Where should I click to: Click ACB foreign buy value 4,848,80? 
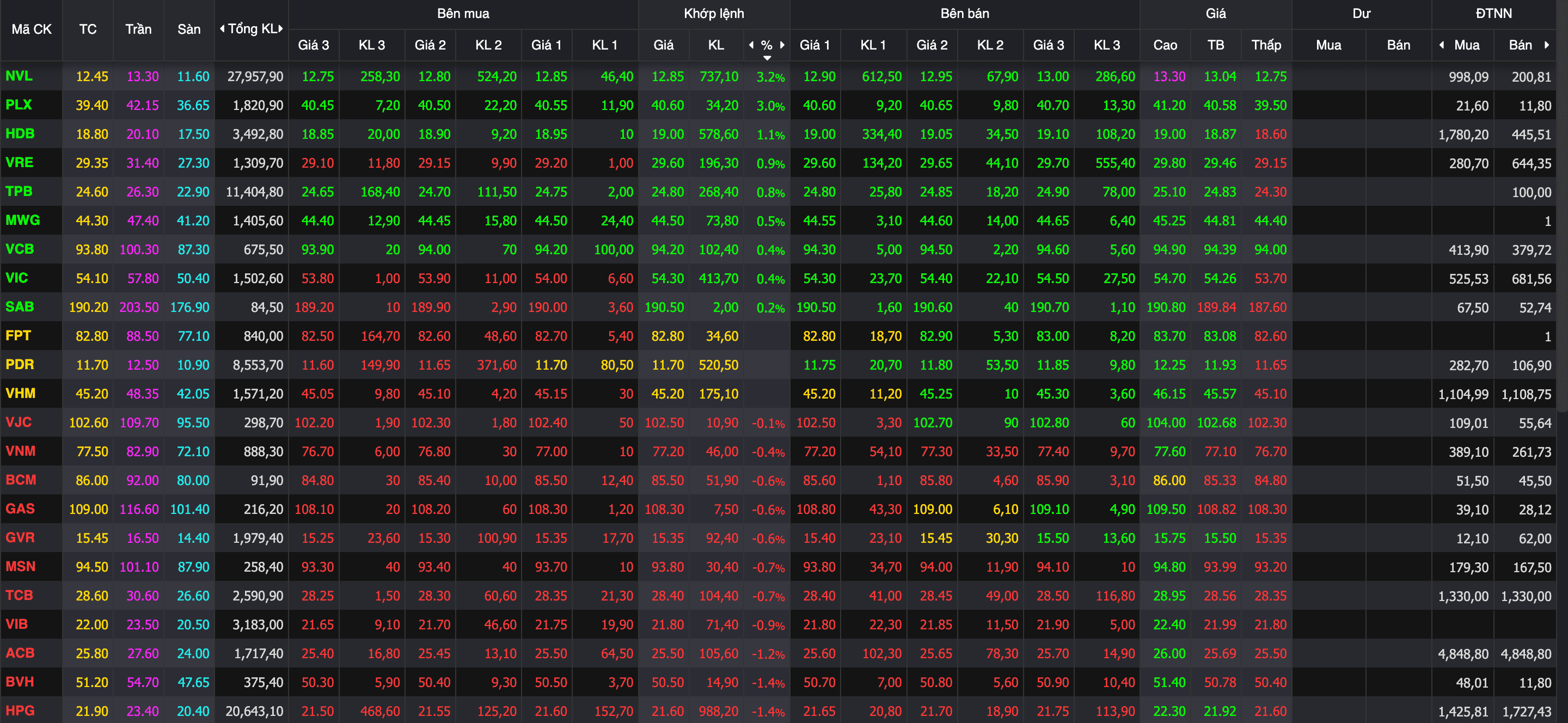pyautogui.click(x=1463, y=654)
